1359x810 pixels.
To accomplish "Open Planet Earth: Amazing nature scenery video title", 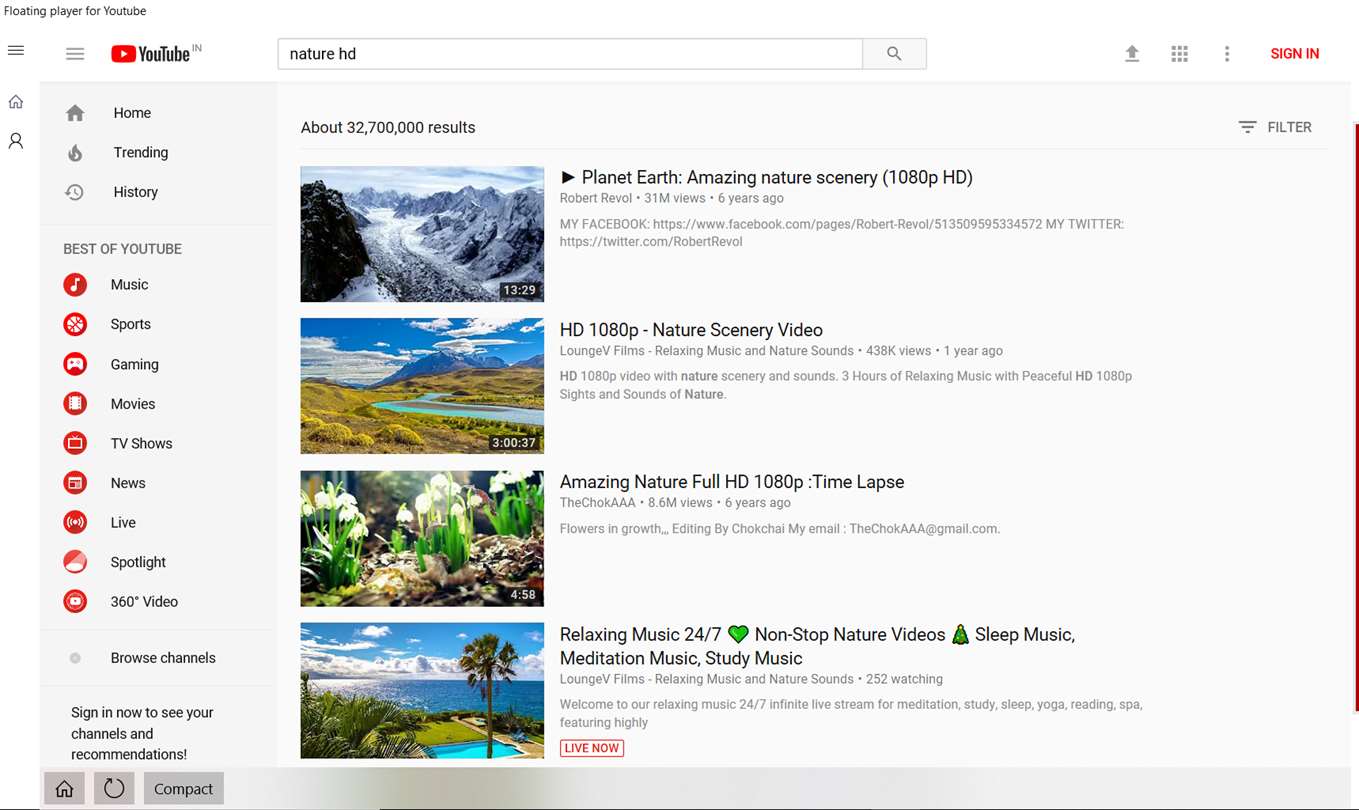I will (x=766, y=177).
